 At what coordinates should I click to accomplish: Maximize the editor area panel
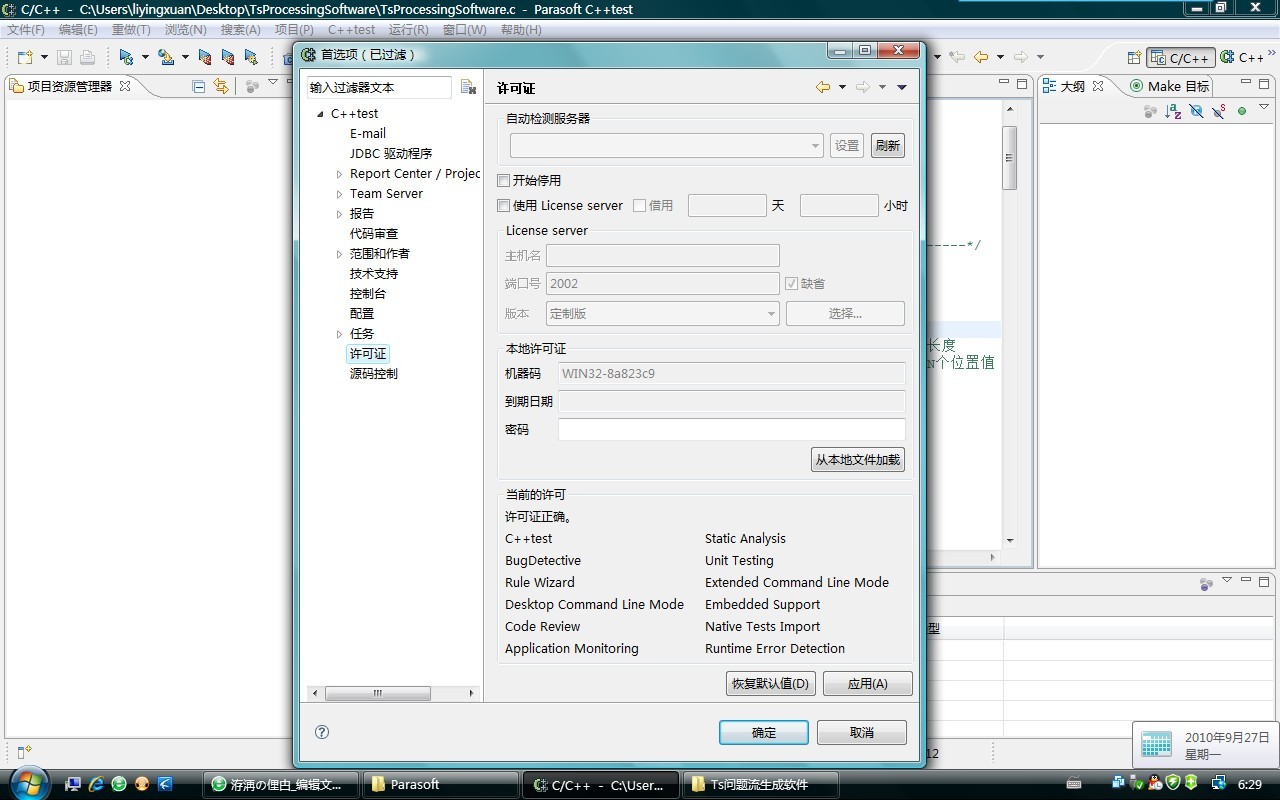tap(1022, 85)
